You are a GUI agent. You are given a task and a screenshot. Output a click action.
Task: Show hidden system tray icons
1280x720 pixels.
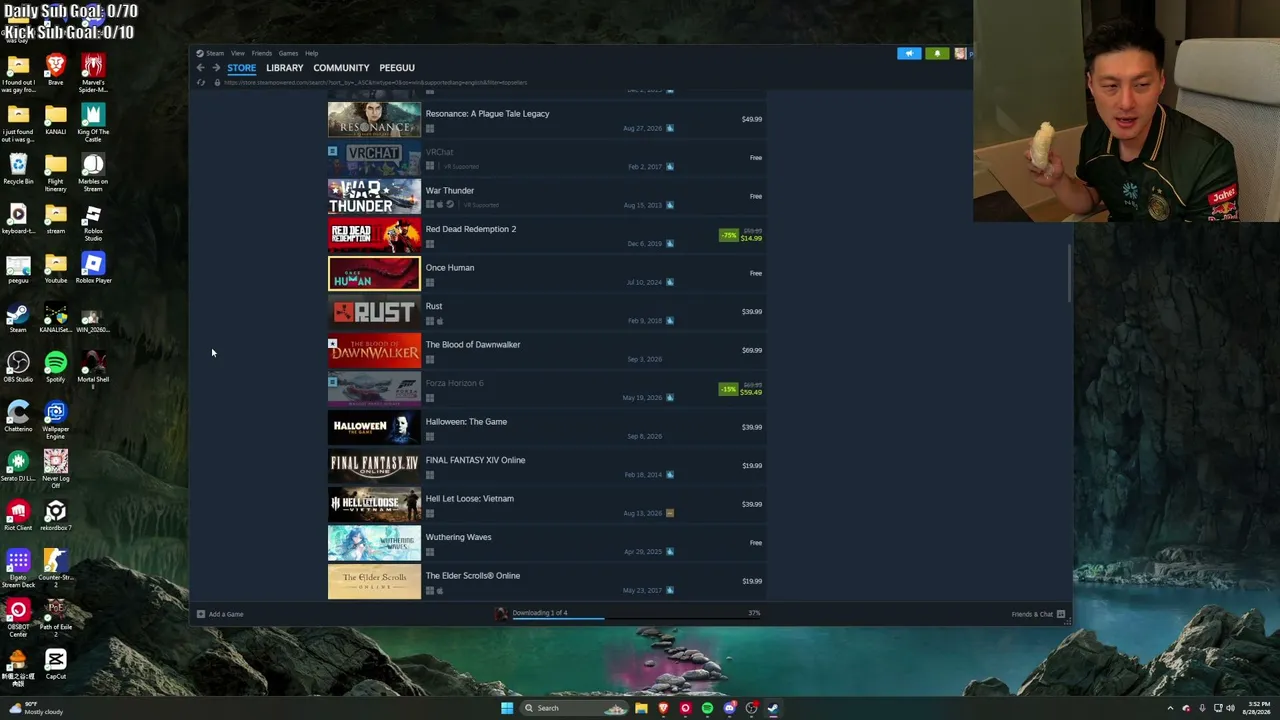(1170, 708)
